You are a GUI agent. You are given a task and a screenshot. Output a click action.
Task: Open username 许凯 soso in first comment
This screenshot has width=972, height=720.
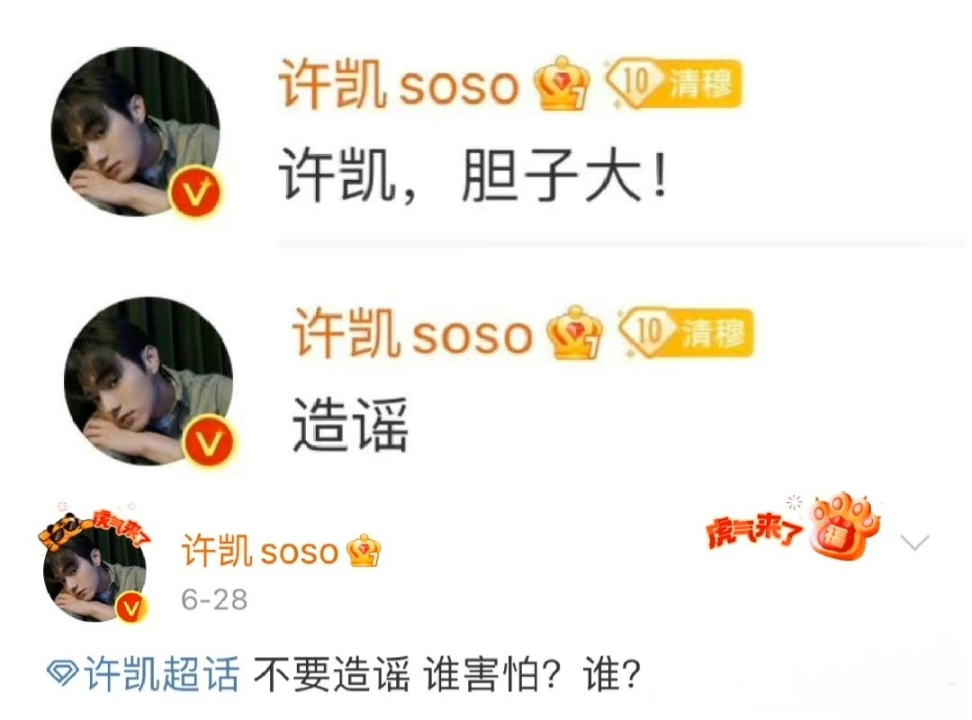click(x=399, y=84)
